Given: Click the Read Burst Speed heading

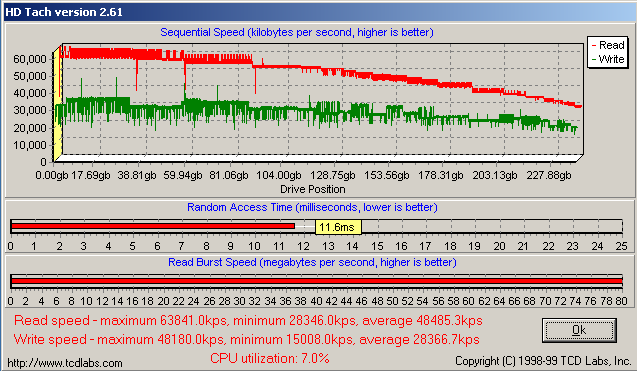Looking at the screenshot, I should pyautogui.click(x=312, y=262).
